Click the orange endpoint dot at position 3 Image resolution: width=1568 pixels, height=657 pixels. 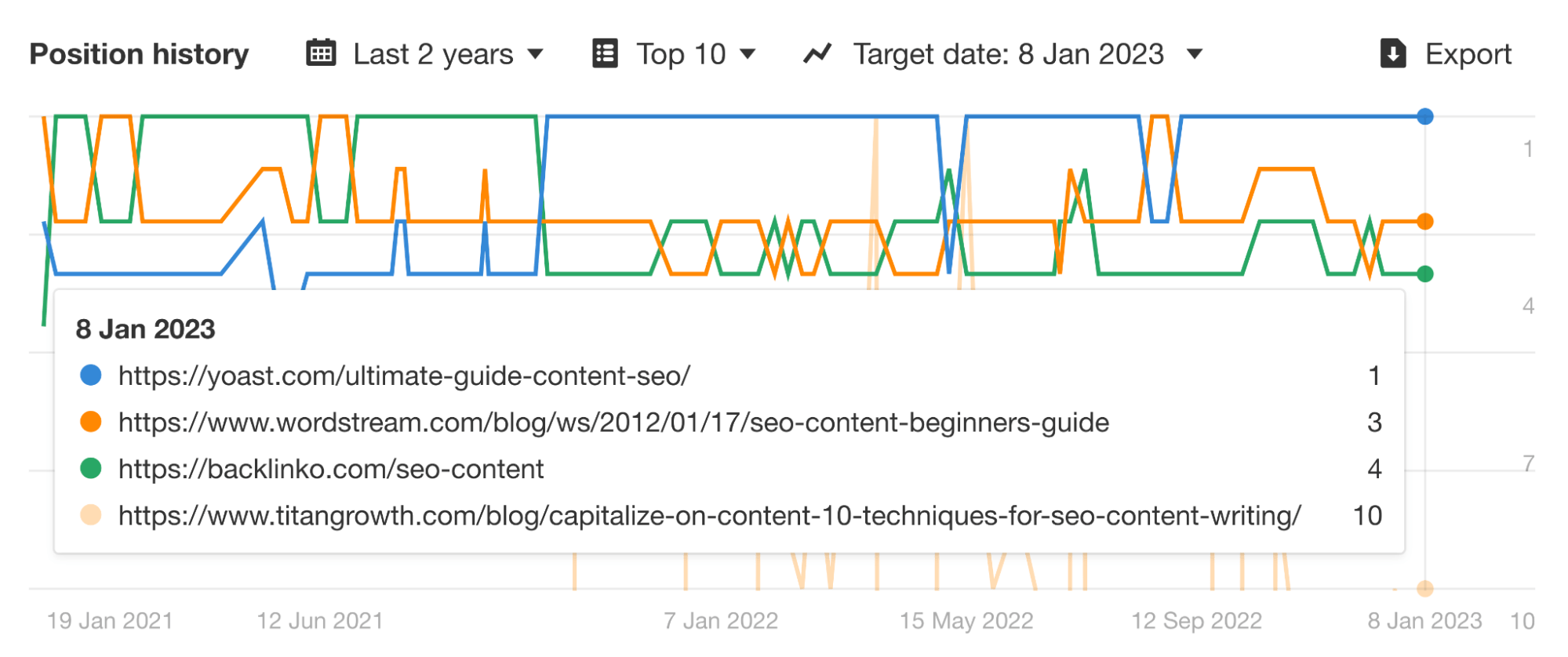click(x=1424, y=222)
